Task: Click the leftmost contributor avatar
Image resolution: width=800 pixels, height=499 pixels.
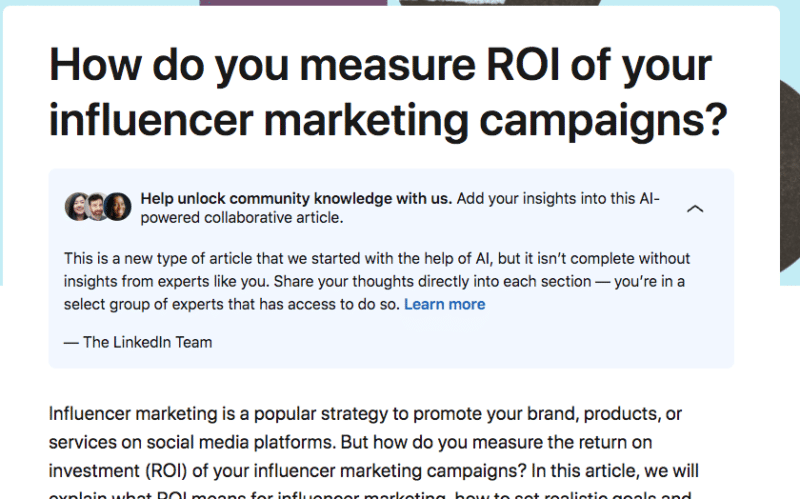Action: 77,206
